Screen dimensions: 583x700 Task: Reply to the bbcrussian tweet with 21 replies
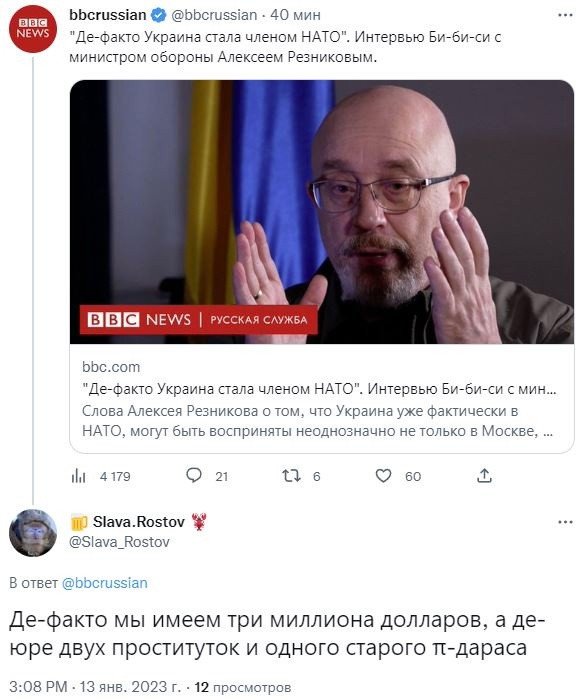point(207,476)
